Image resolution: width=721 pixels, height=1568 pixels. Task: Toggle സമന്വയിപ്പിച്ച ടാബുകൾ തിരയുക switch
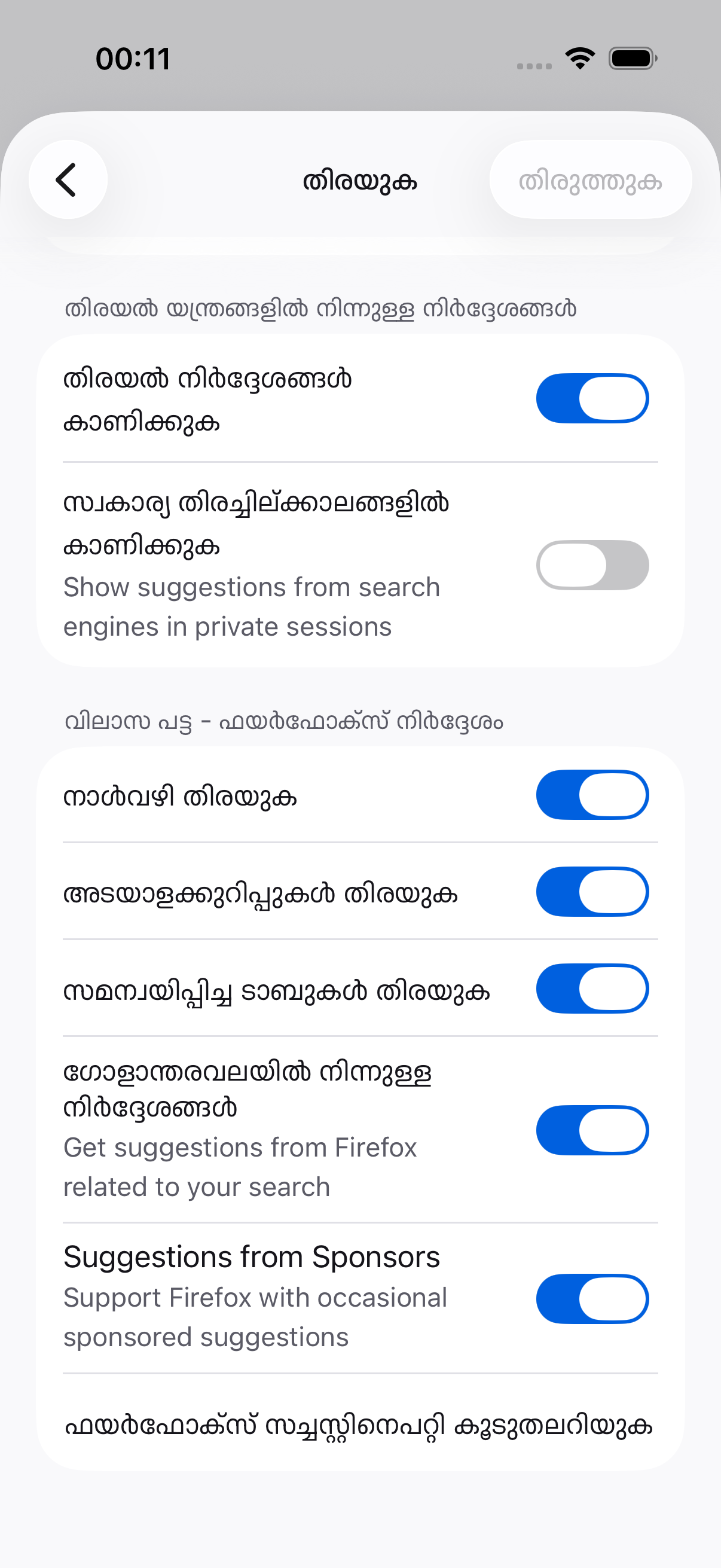592,989
